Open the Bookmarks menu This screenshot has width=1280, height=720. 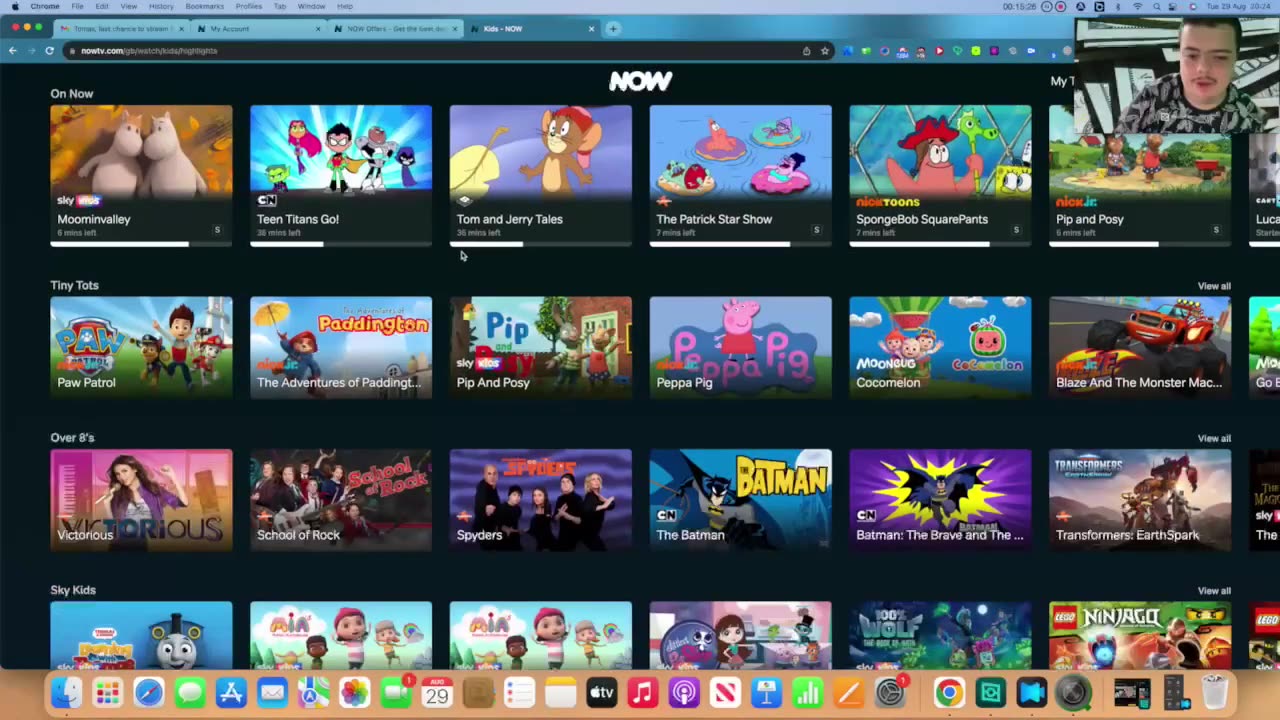pos(204,6)
